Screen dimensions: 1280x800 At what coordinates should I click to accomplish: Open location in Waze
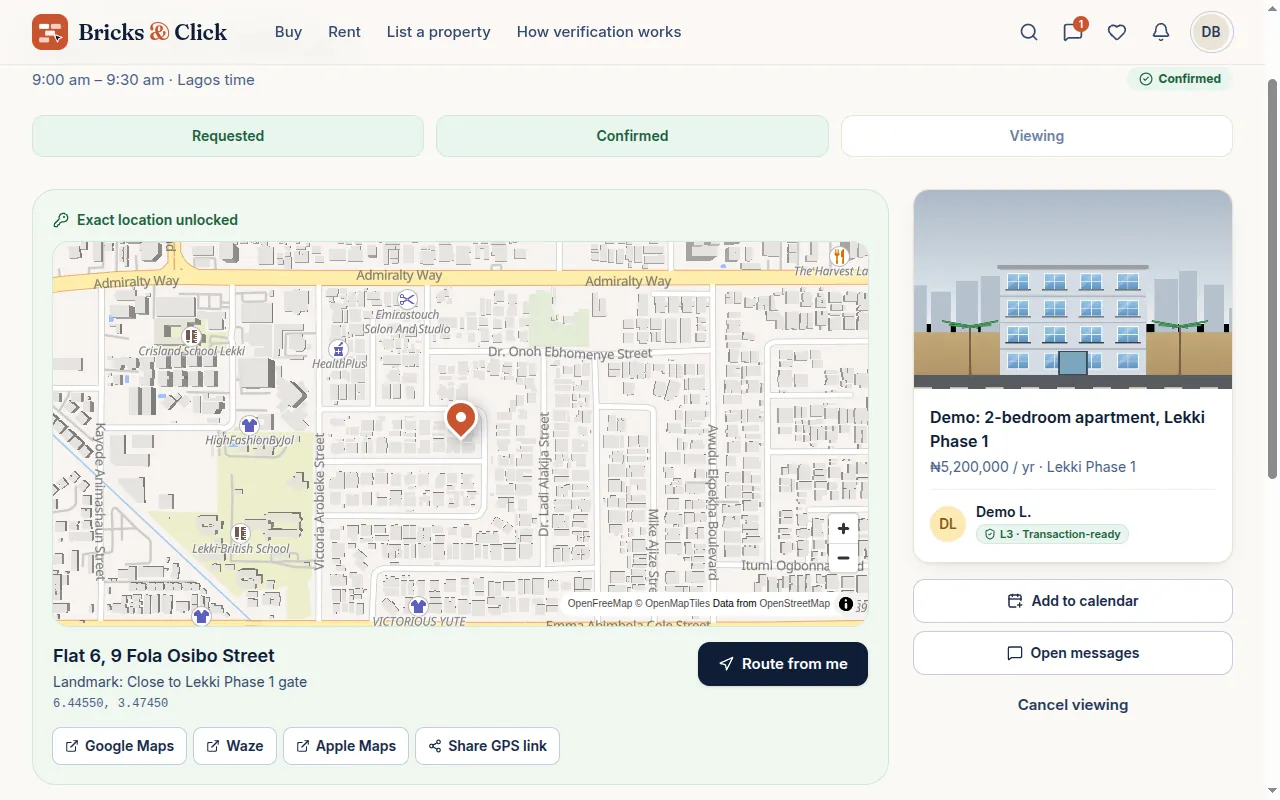coord(235,746)
